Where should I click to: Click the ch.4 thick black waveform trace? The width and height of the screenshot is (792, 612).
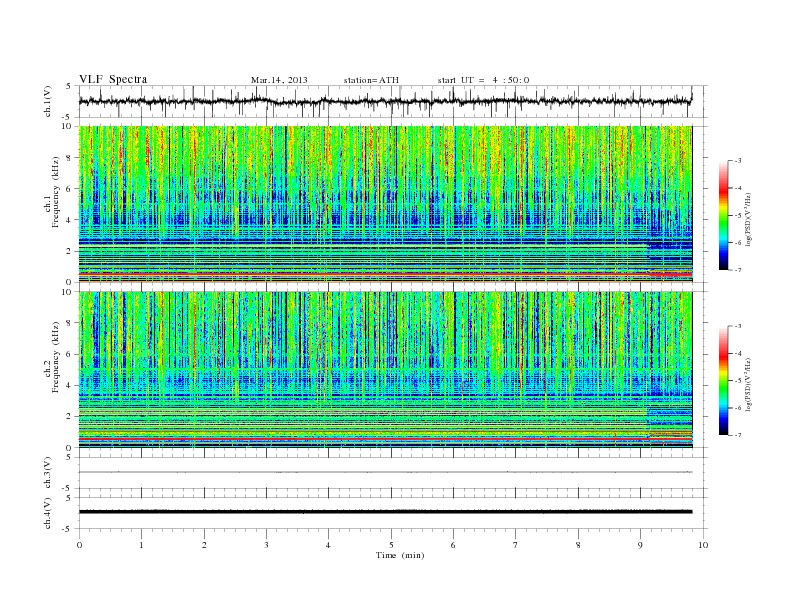click(x=385, y=512)
